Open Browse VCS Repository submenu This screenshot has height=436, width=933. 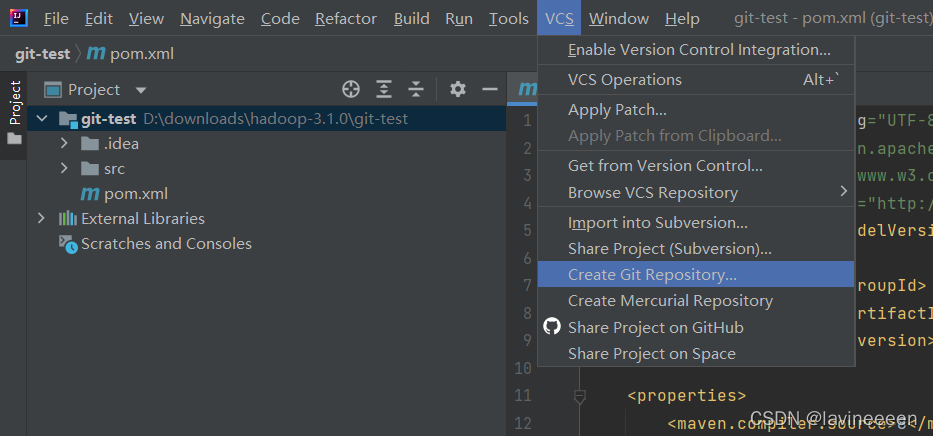tap(653, 192)
